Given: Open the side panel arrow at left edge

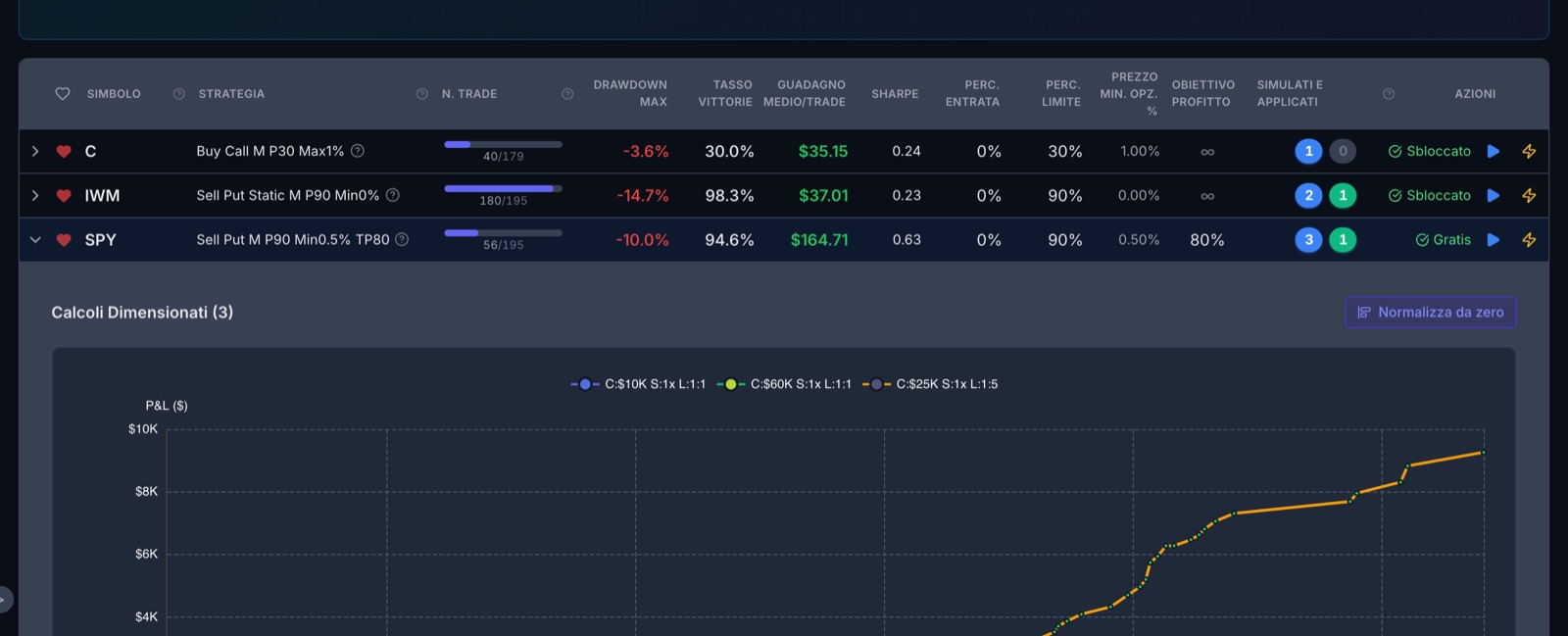Looking at the screenshot, I should click(4, 599).
